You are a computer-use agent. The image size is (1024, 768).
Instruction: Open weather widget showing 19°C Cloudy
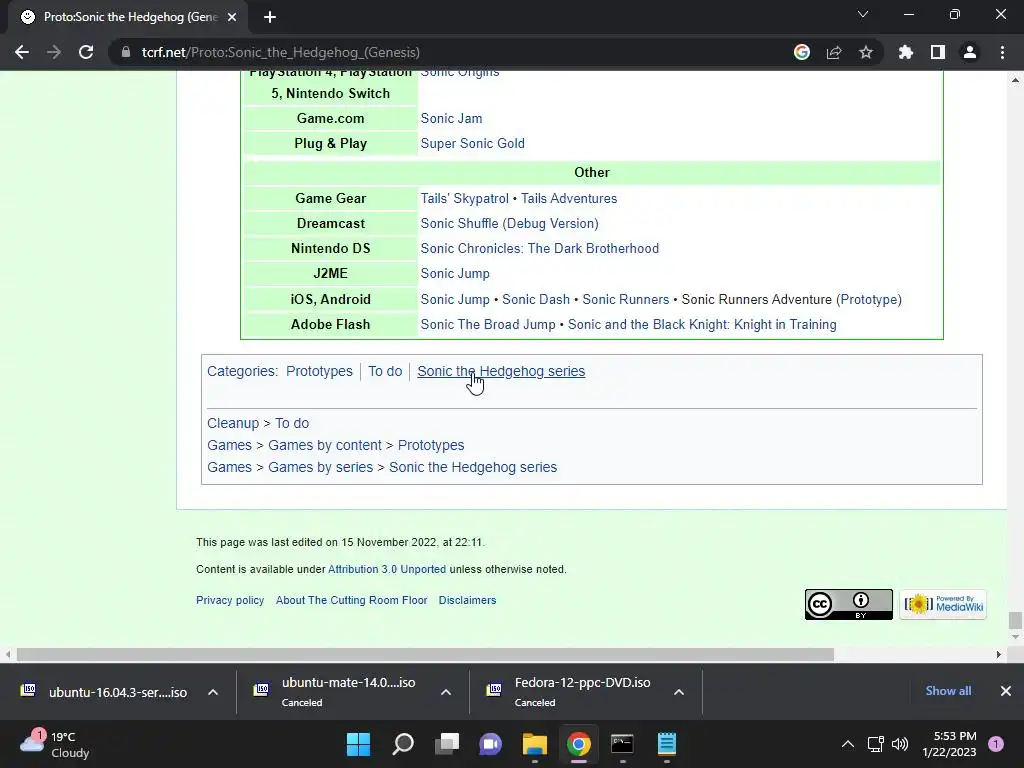[56, 744]
